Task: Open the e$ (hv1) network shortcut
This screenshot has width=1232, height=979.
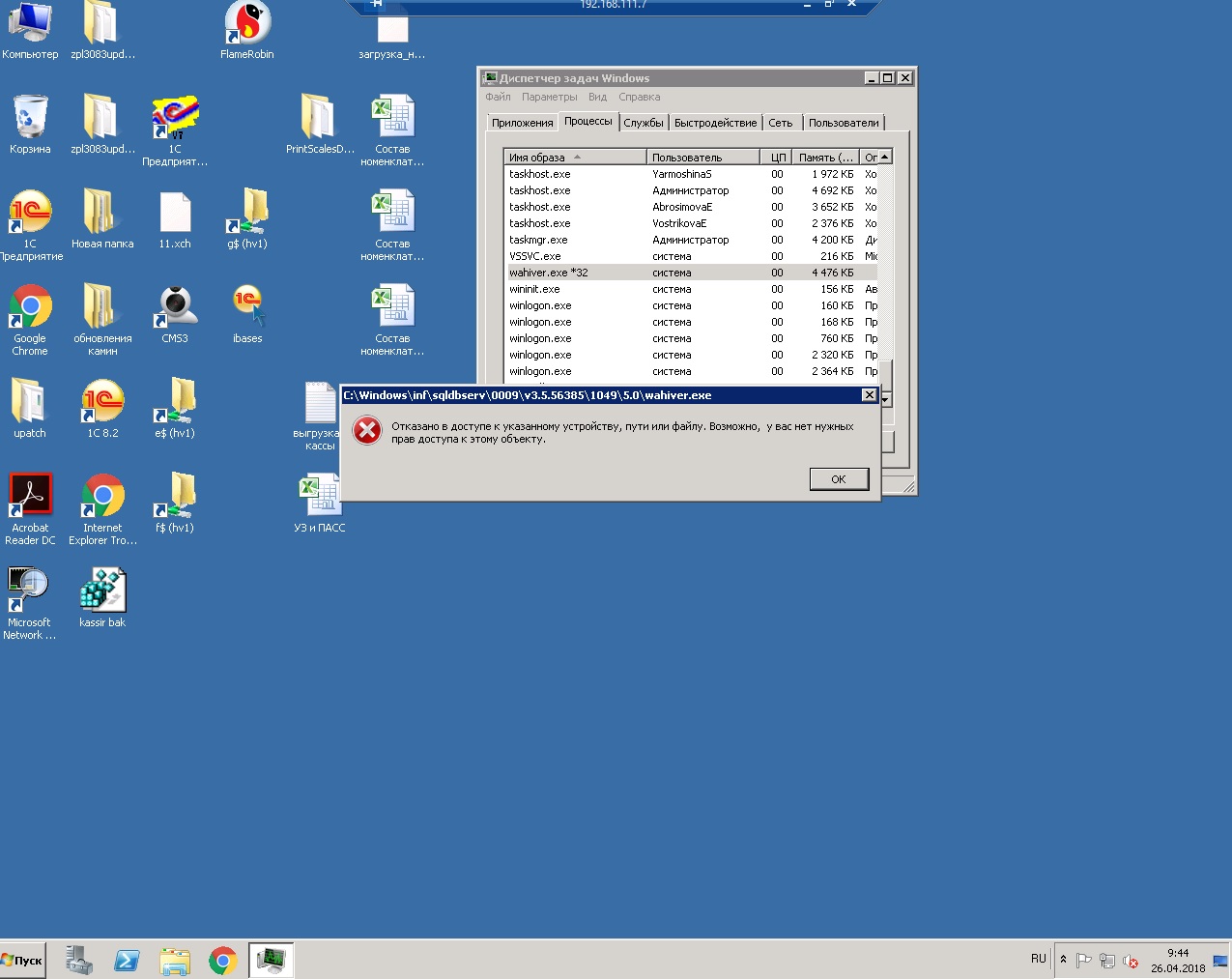Action: [175, 408]
